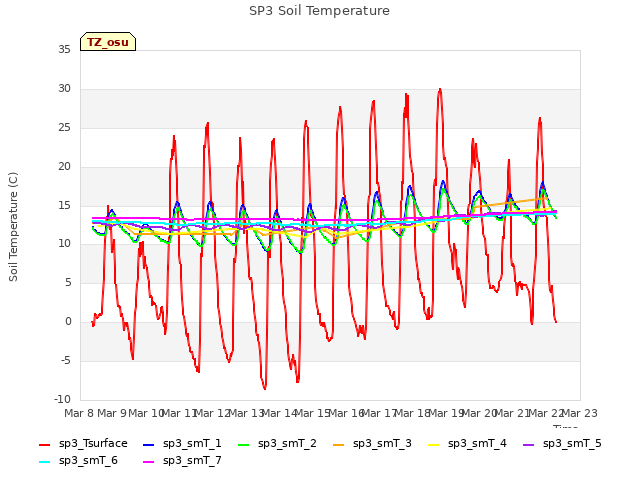Click the Mar 18 x-axis date label

413,413
